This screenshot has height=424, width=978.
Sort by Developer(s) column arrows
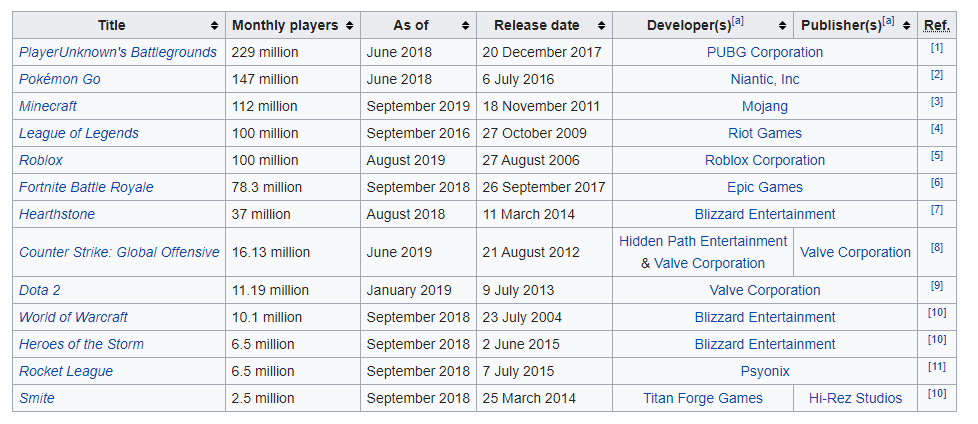click(782, 26)
